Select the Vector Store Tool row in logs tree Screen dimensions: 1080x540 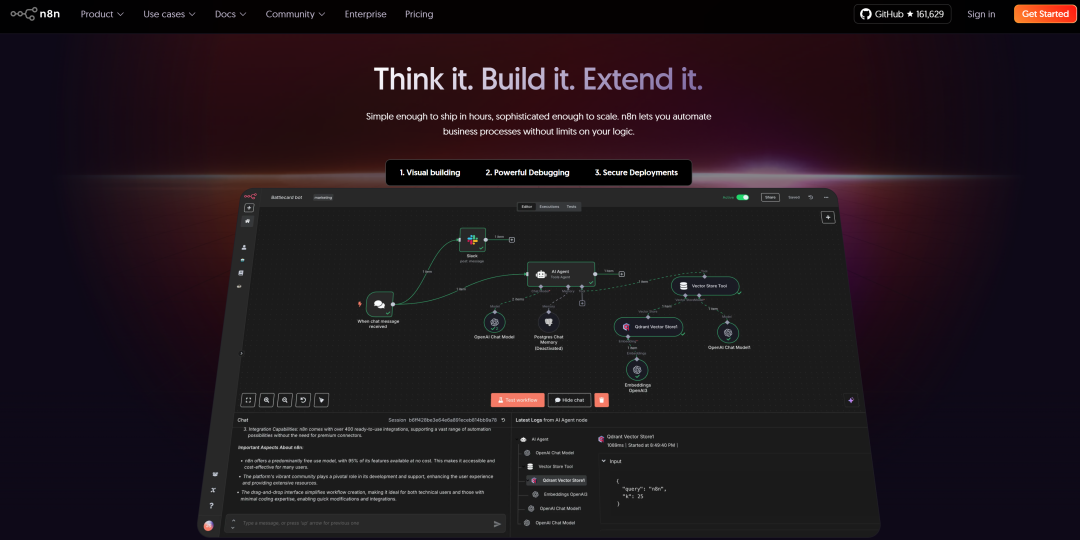pyautogui.click(x=550, y=466)
